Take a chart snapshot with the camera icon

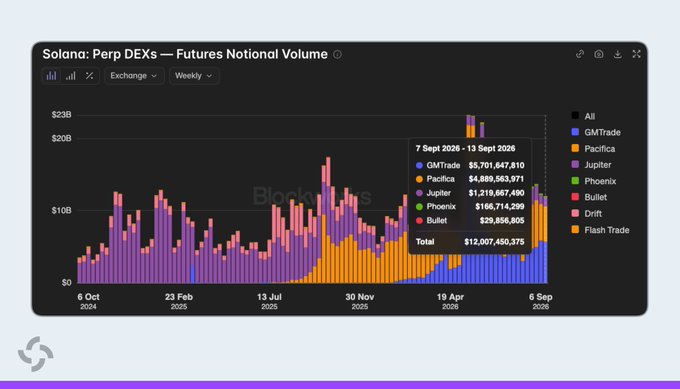(x=599, y=54)
